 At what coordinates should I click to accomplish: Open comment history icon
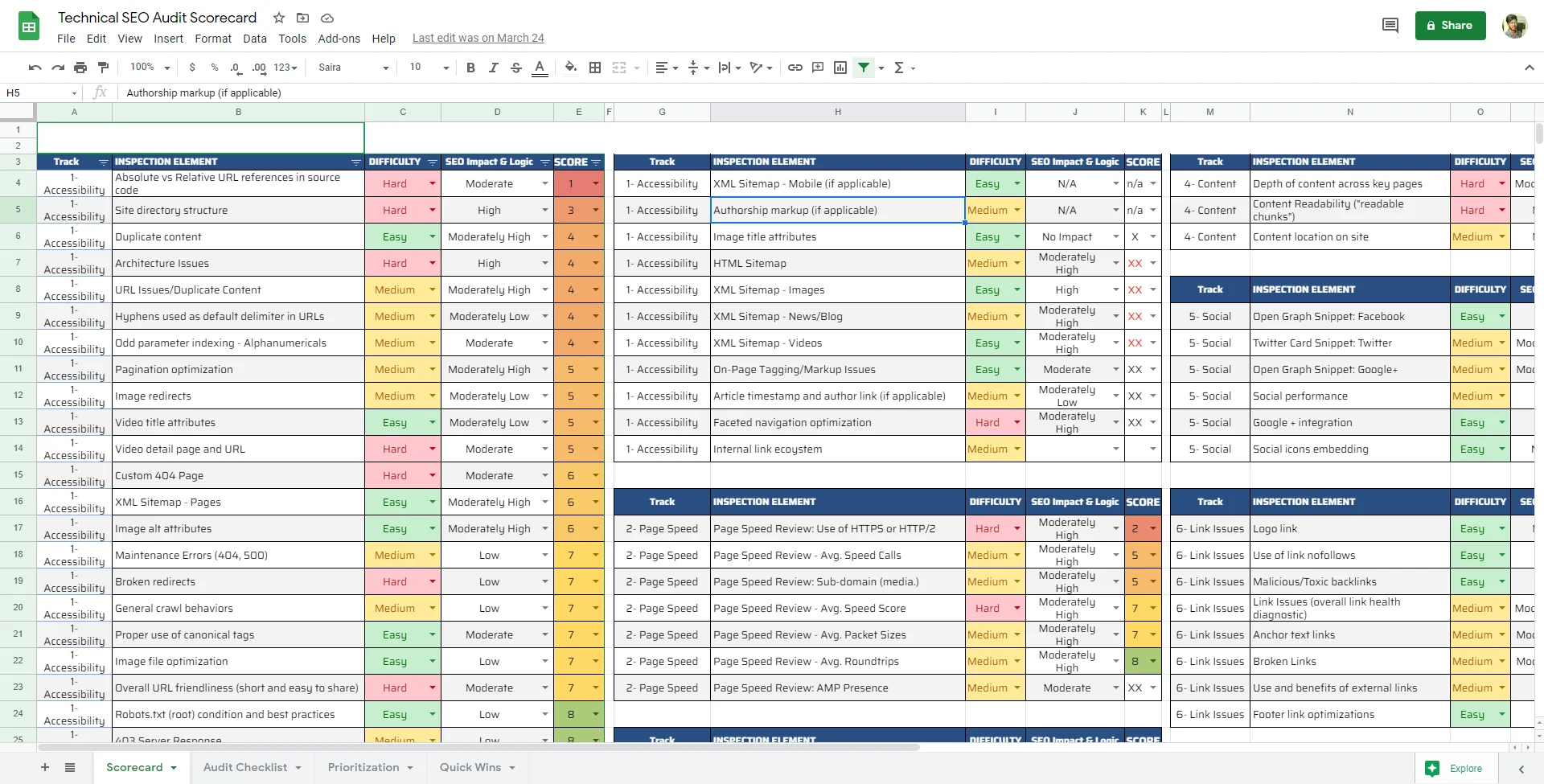pyautogui.click(x=1390, y=26)
